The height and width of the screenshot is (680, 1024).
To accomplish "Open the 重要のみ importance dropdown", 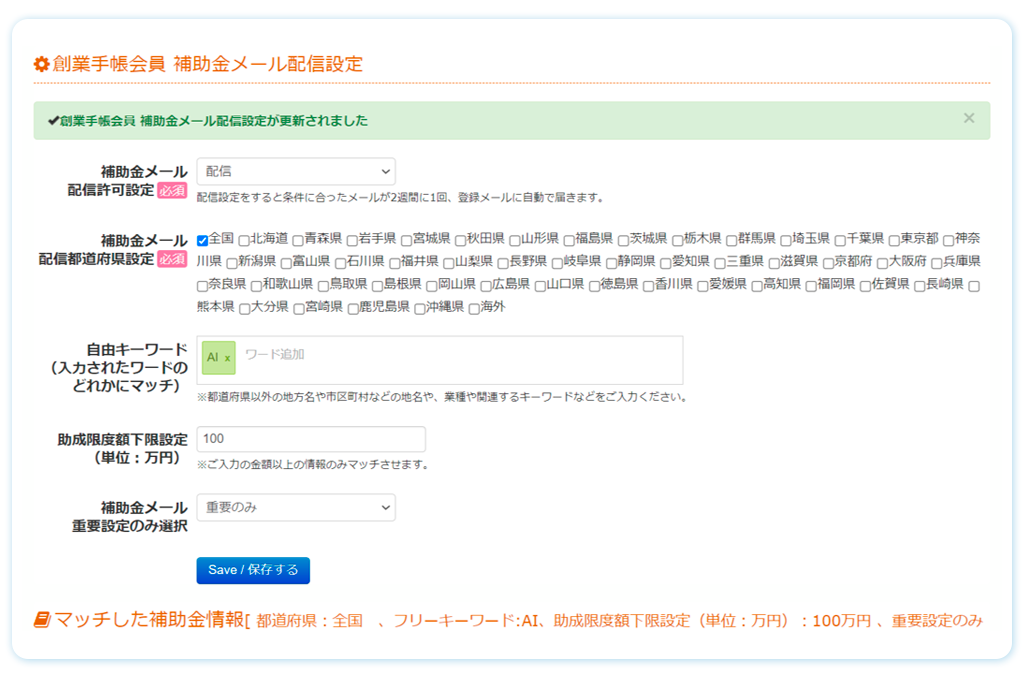I will [295, 507].
